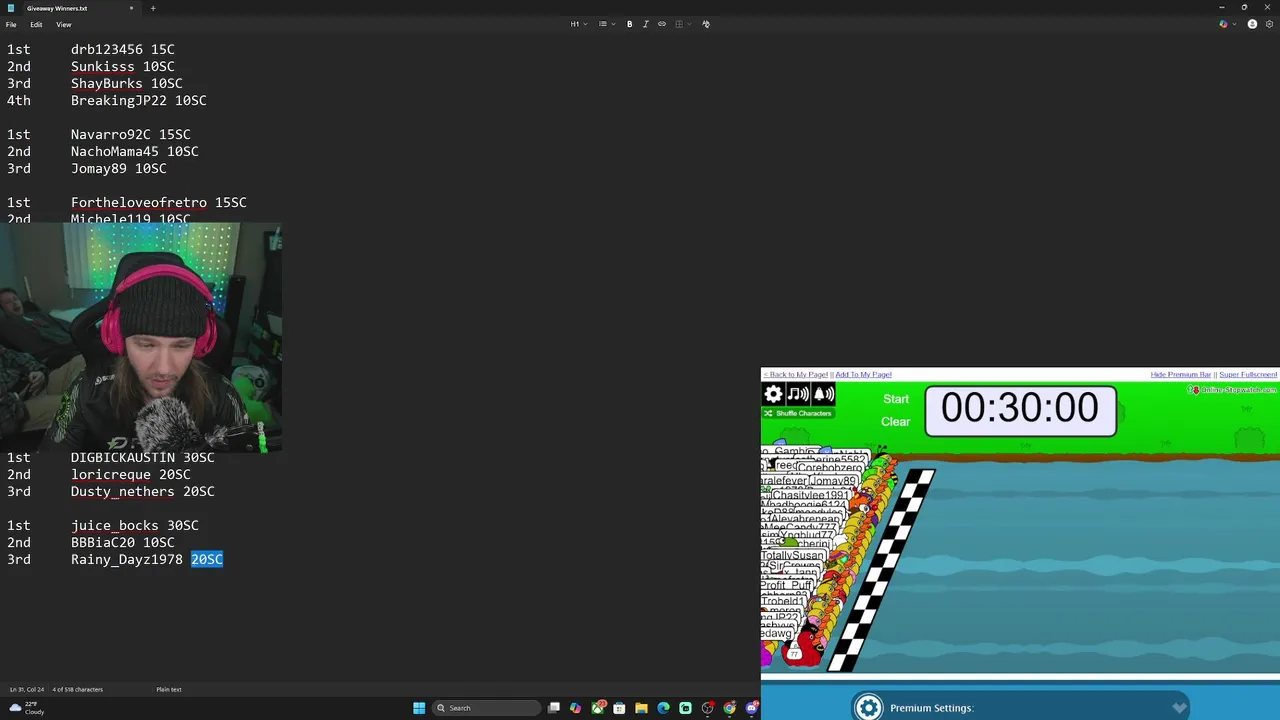
Task: Click the Add To My Page link
Action: coord(863,375)
